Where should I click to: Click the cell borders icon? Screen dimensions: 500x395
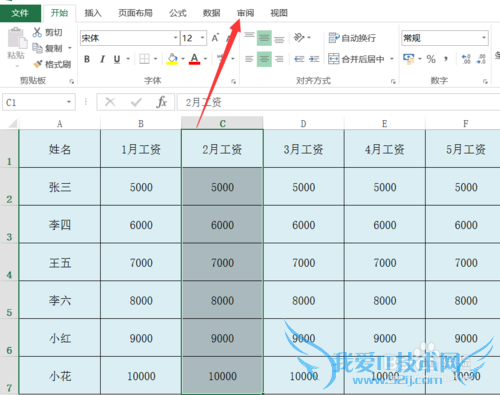[x=144, y=59]
